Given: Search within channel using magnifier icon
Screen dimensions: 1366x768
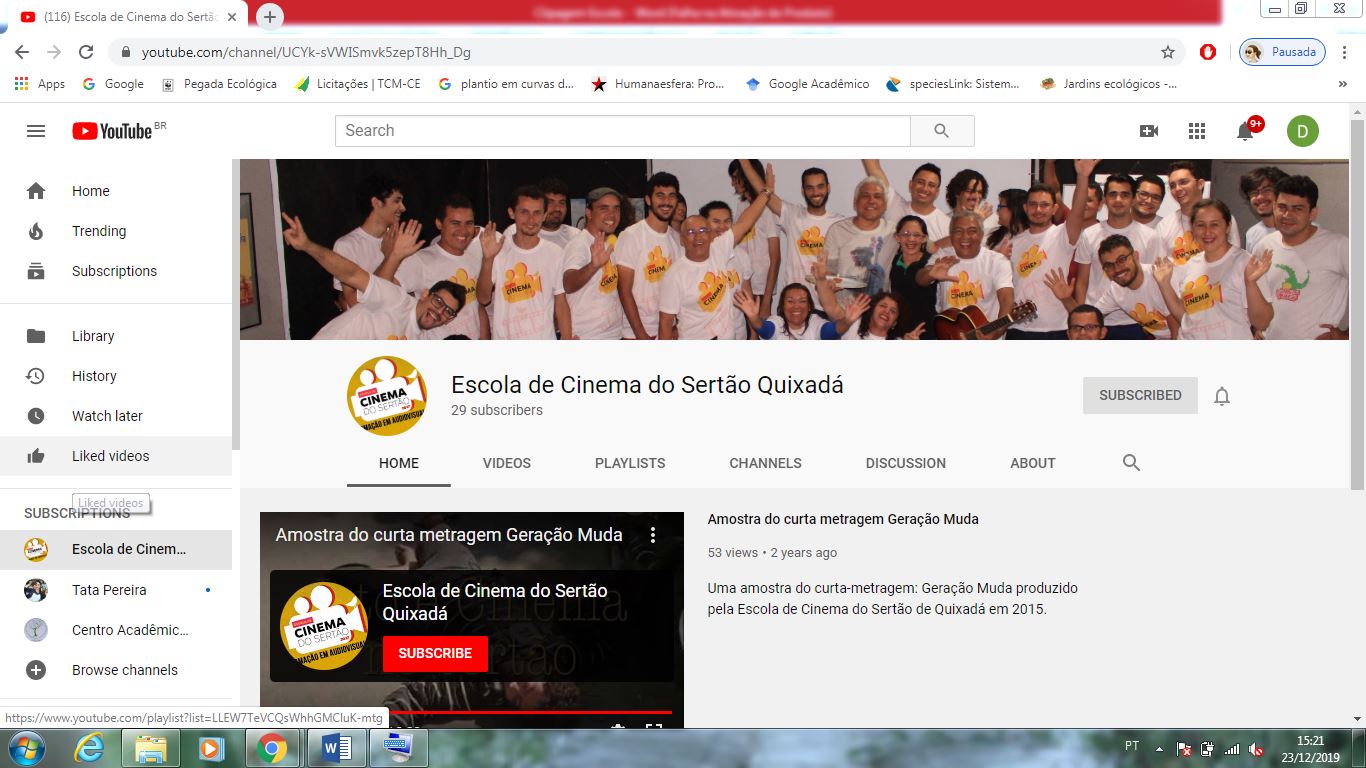Looking at the screenshot, I should tap(1131, 463).
